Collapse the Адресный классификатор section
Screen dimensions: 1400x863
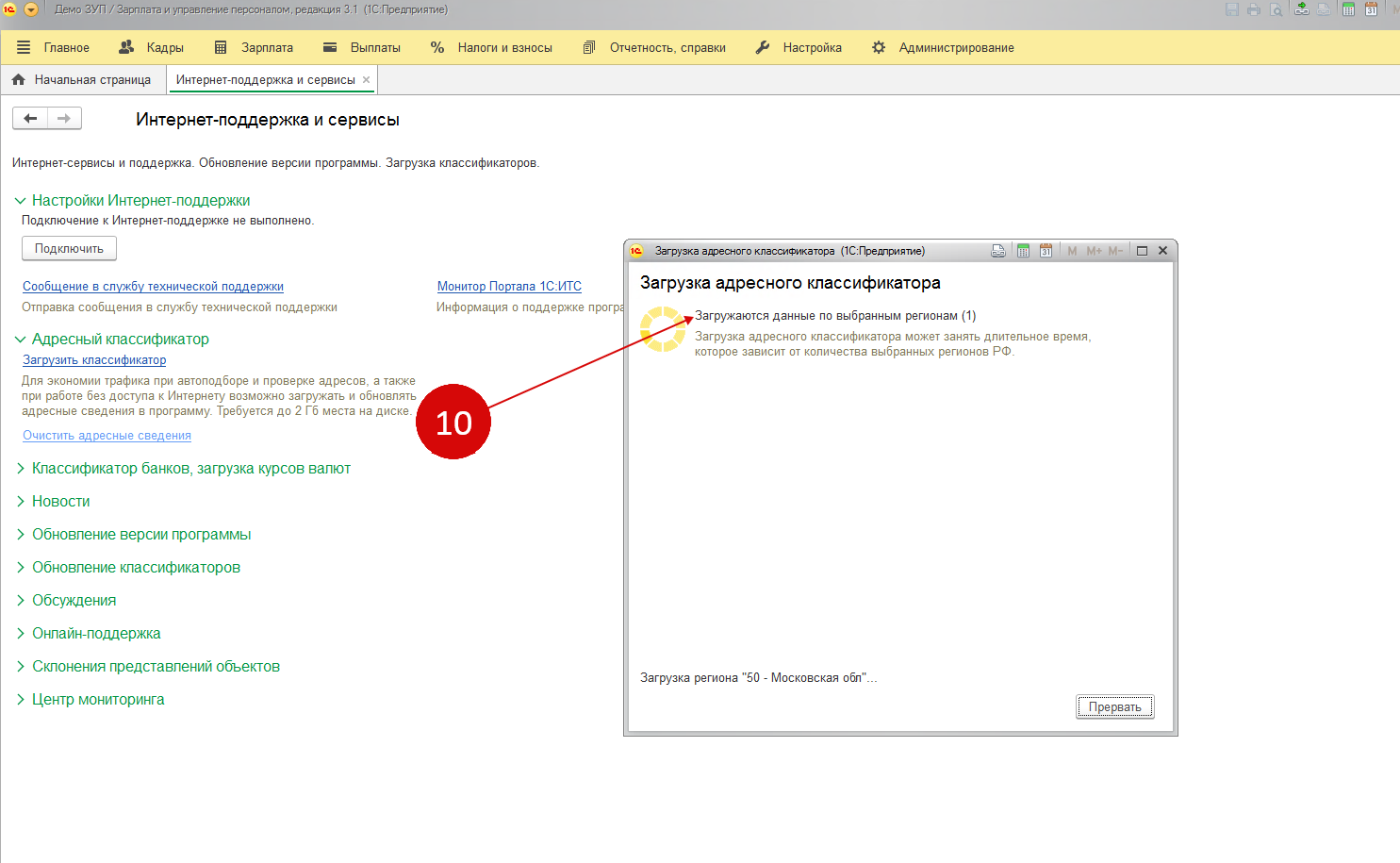pos(20,340)
